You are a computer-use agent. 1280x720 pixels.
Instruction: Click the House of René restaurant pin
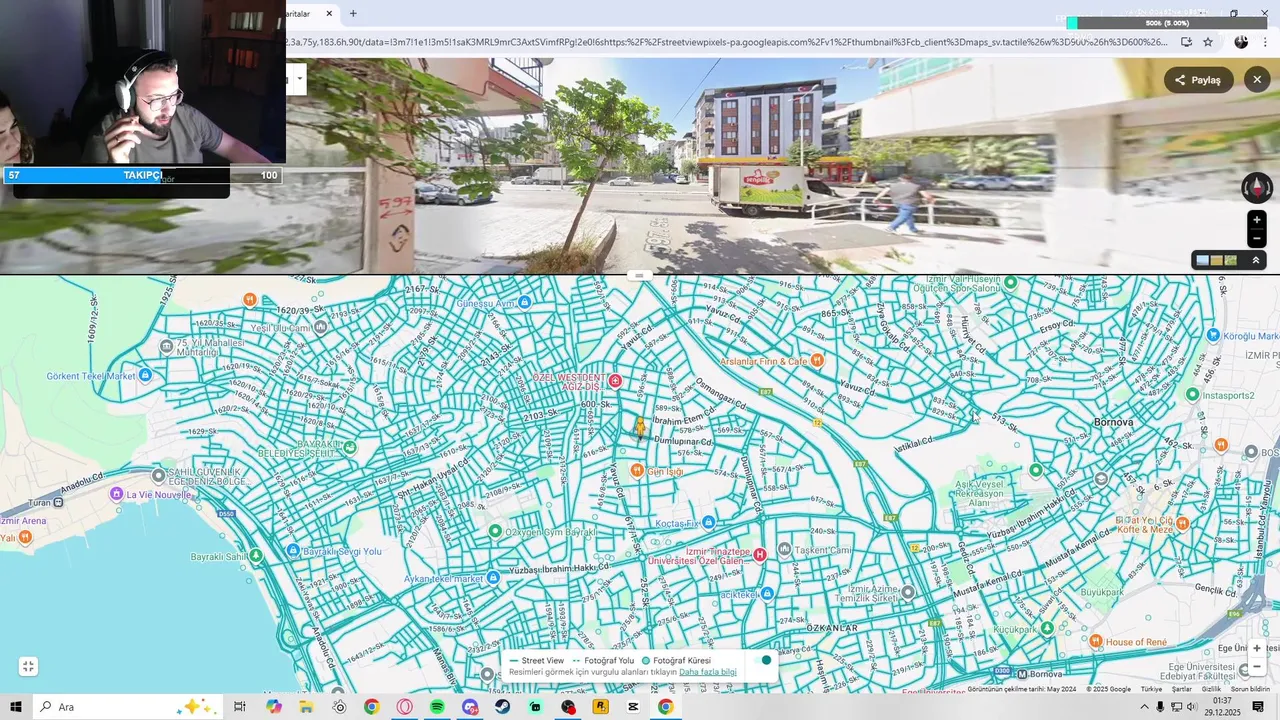[1096, 641]
